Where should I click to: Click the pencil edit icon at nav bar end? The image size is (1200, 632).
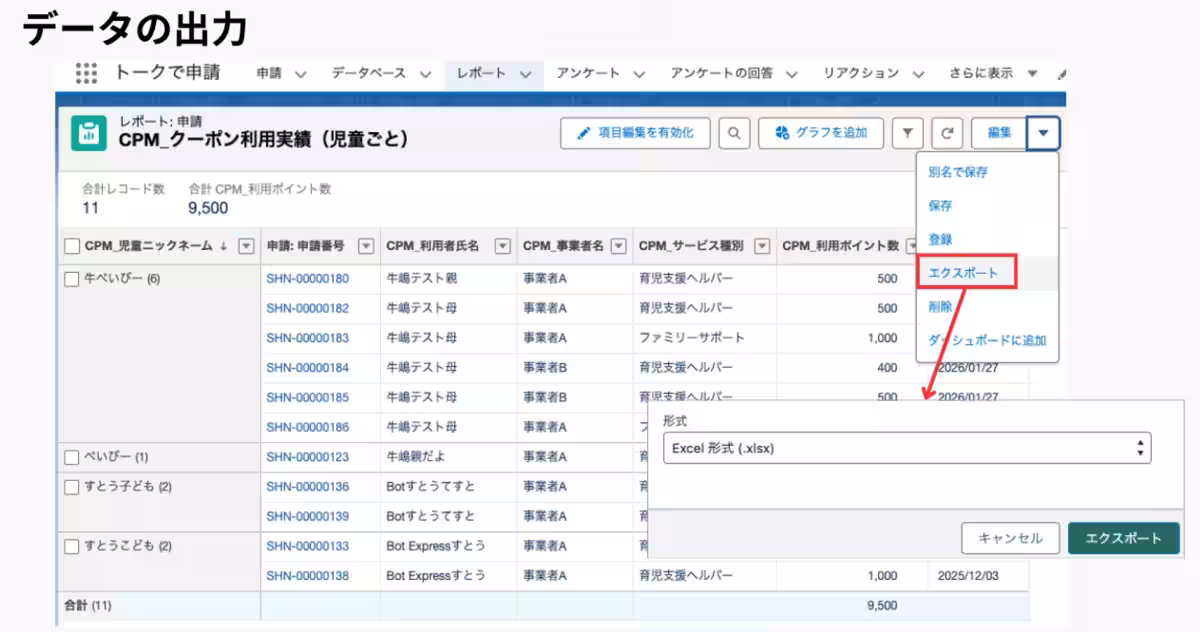click(1061, 74)
